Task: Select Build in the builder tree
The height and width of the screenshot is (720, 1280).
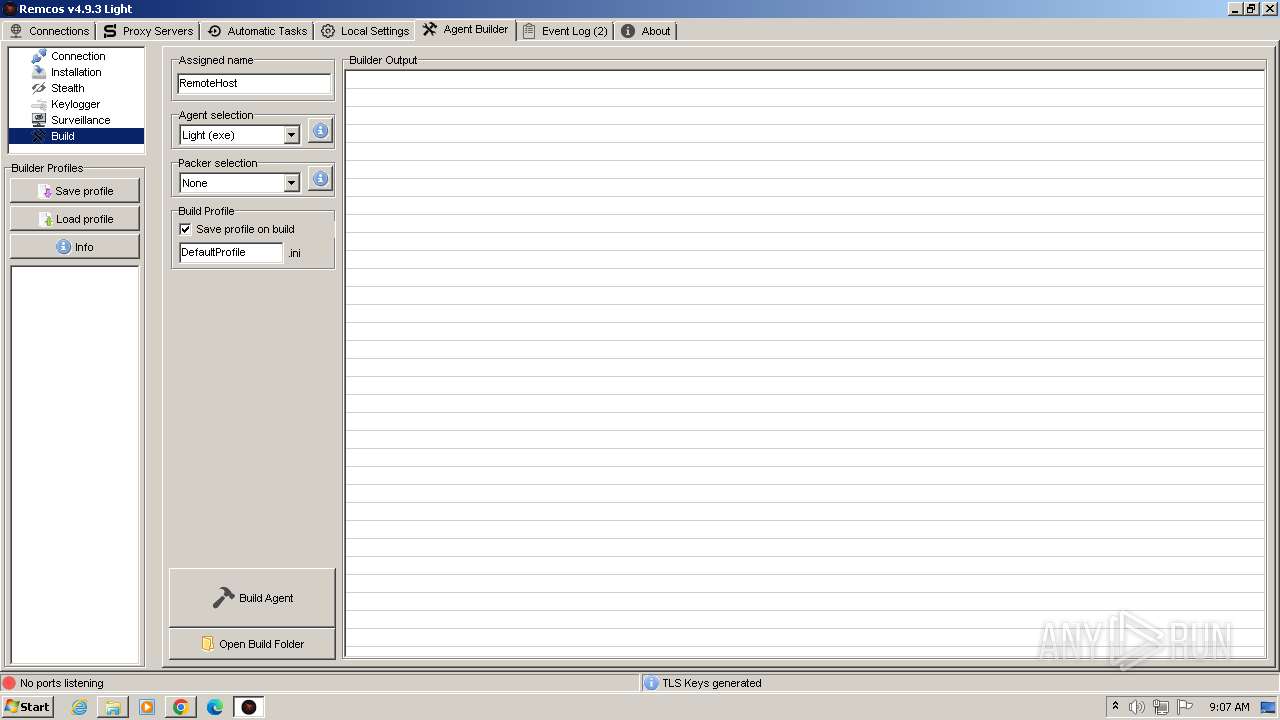Action: (76, 136)
